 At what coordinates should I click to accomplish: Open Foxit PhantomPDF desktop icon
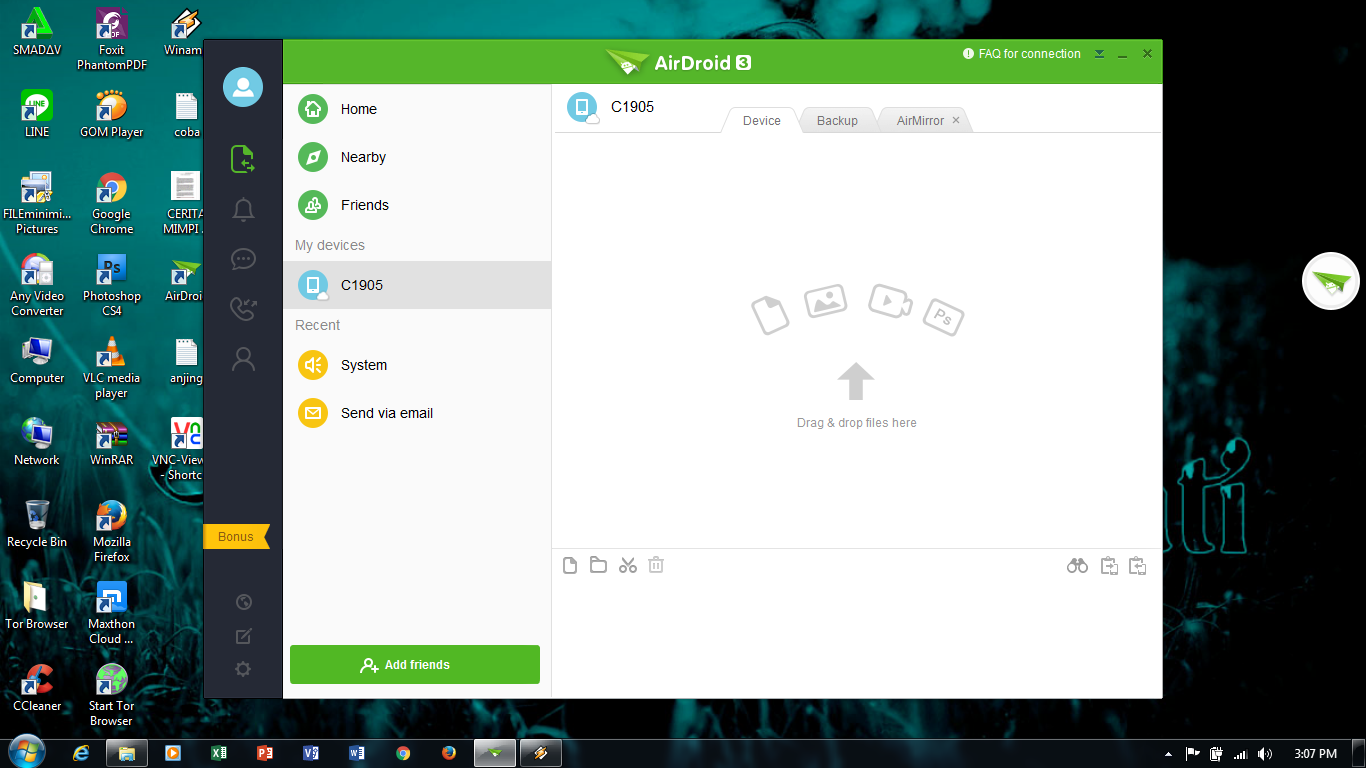(x=112, y=40)
